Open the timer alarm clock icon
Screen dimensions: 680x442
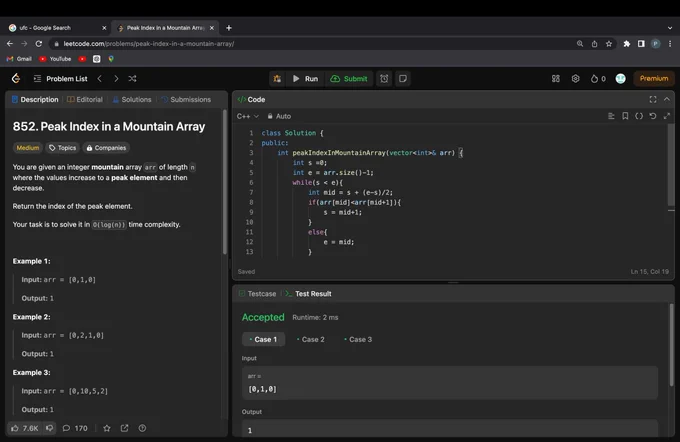[x=384, y=79]
